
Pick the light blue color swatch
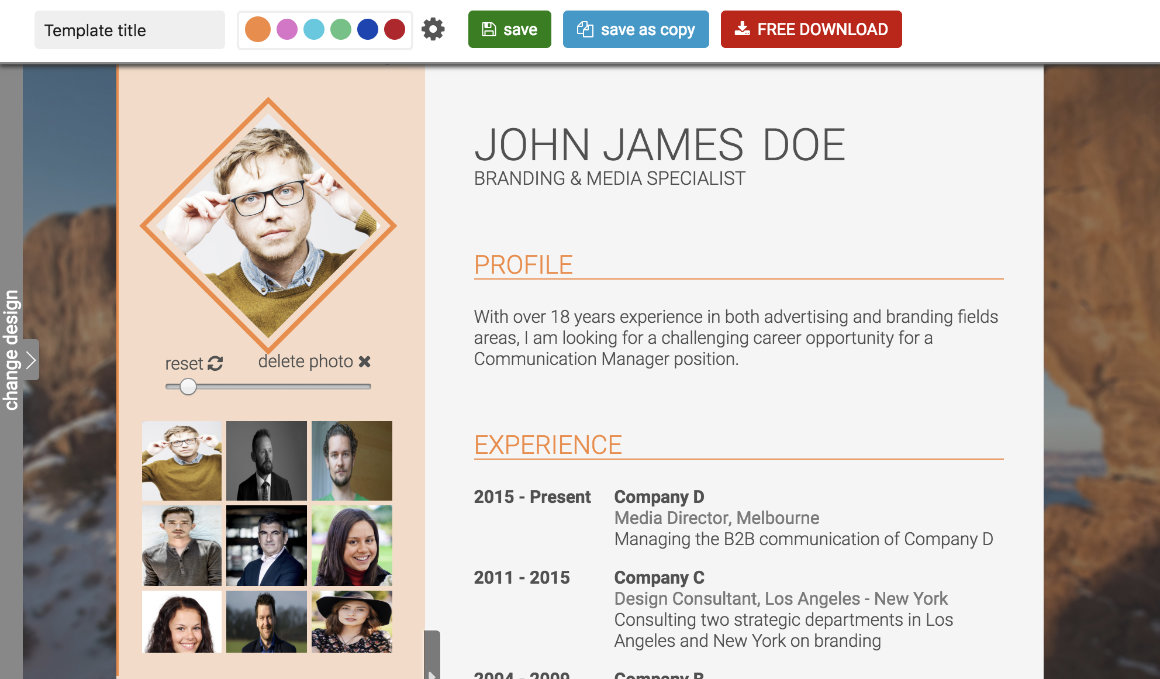pyautogui.click(x=314, y=30)
